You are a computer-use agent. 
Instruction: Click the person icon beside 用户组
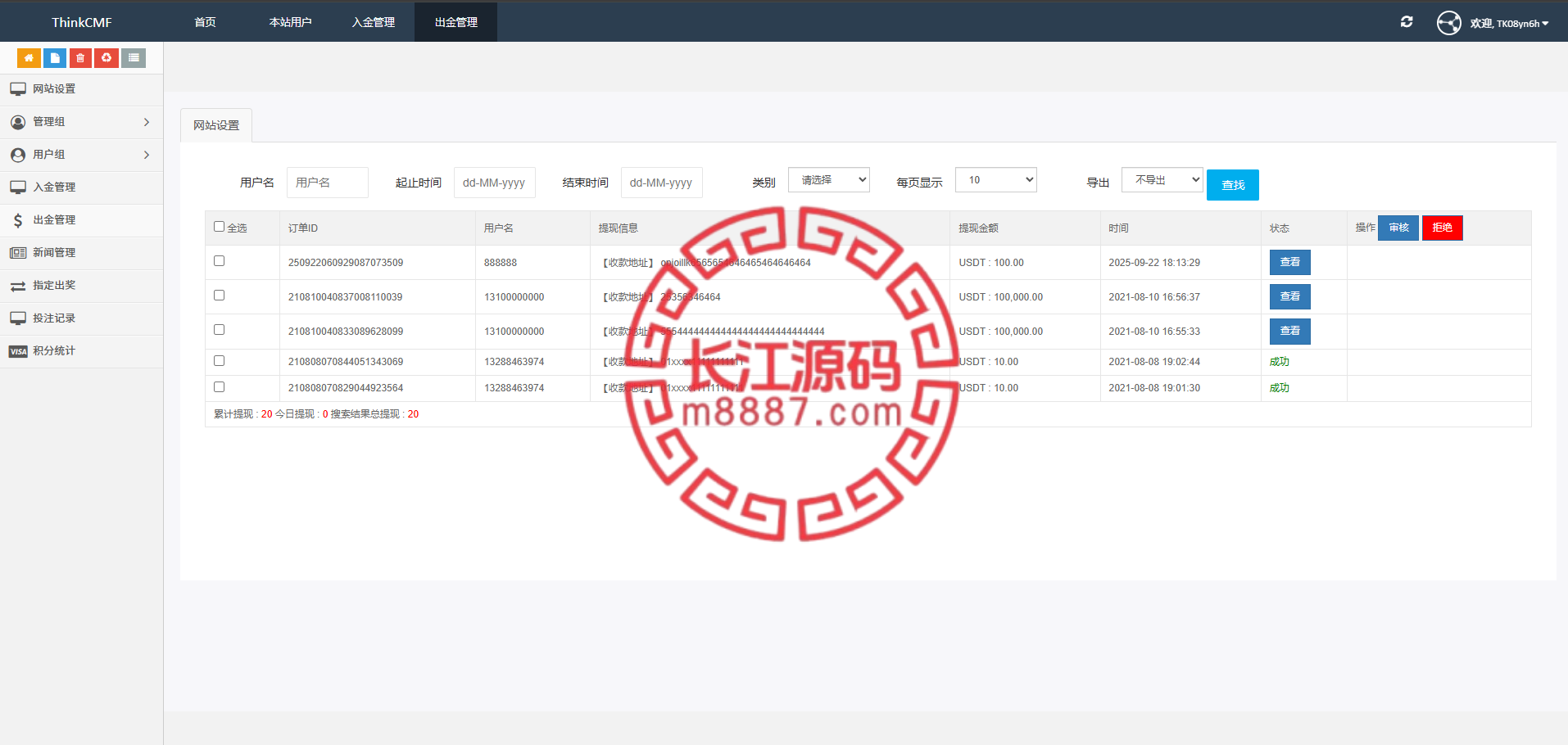pos(18,155)
